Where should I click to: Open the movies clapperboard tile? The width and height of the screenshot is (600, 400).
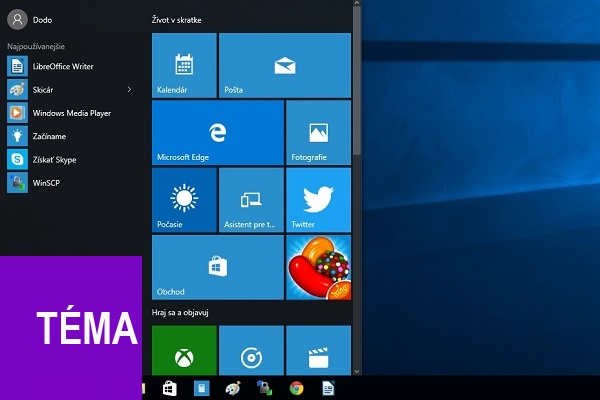tap(318, 350)
